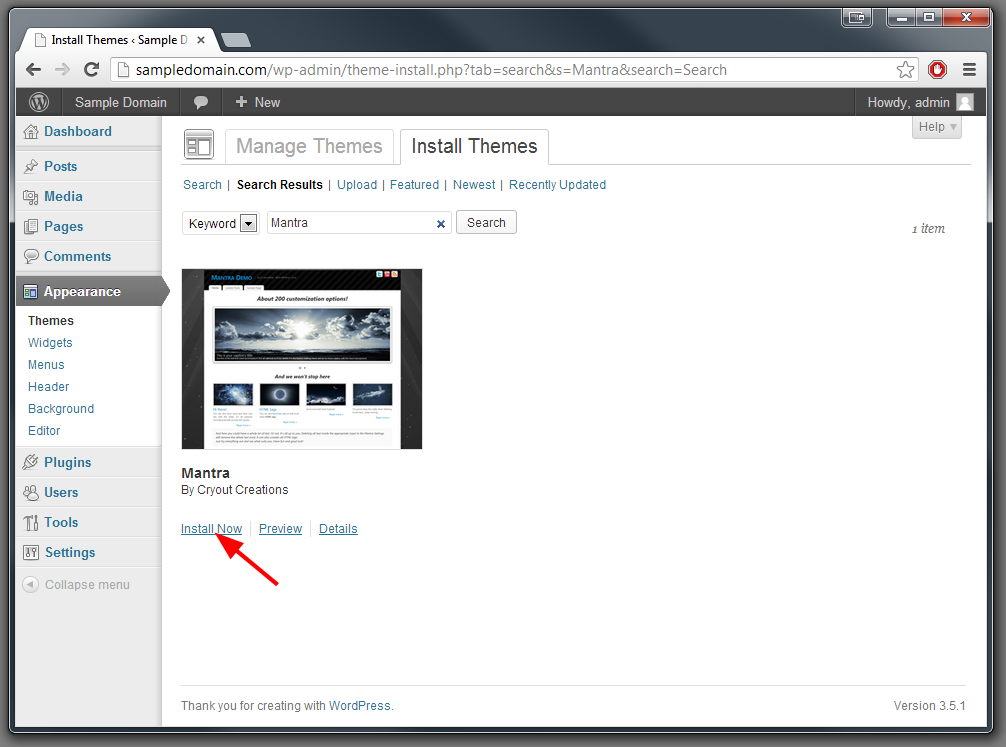The image size is (1006, 747).
Task: Switch to the Manage Themes tab
Action: click(x=309, y=146)
